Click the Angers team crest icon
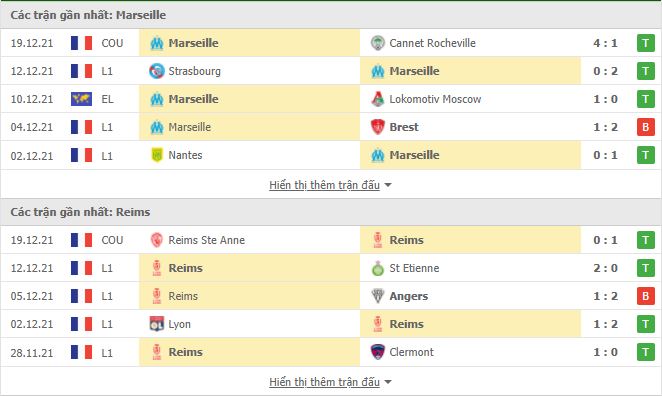The height and width of the screenshot is (396, 662). pos(377,296)
